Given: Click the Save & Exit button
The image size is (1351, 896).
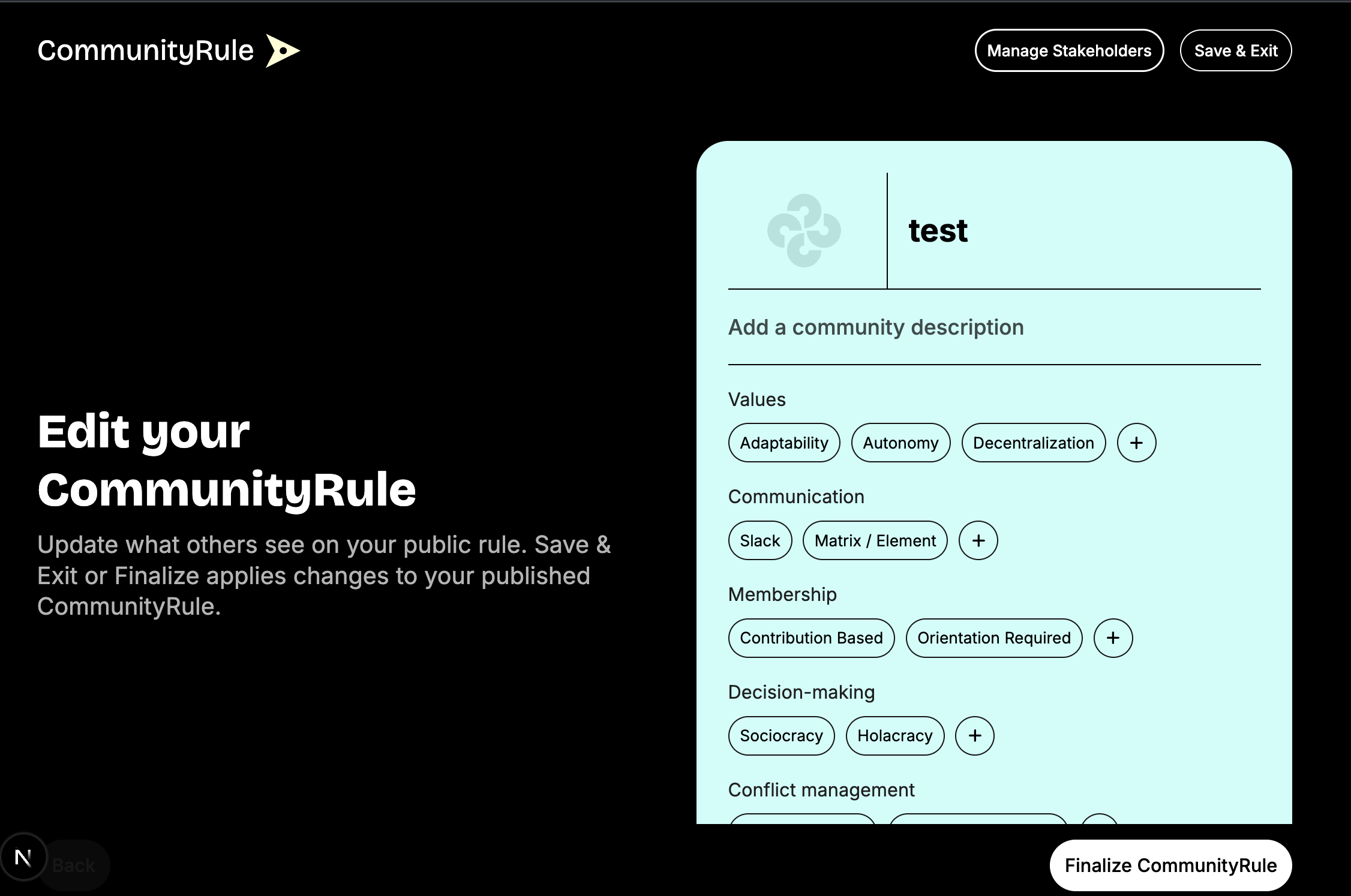Looking at the screenshot, I should point(1236,50).
